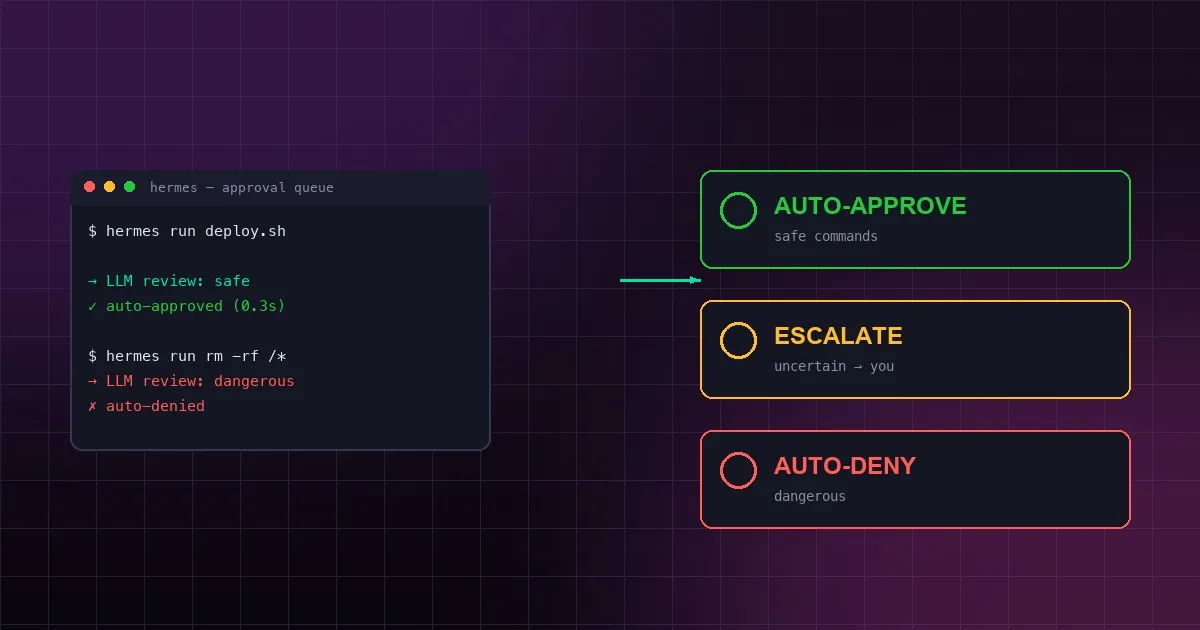Select the AUTO-DENY red circle

pos(738,471)
